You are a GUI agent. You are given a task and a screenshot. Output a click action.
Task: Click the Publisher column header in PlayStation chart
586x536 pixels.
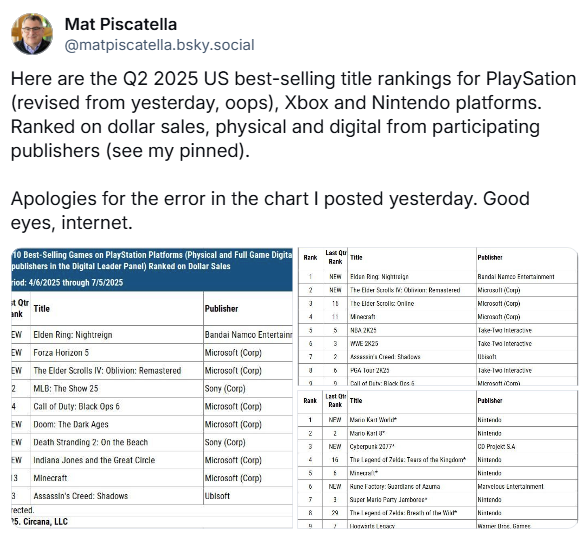click(221, 309)
